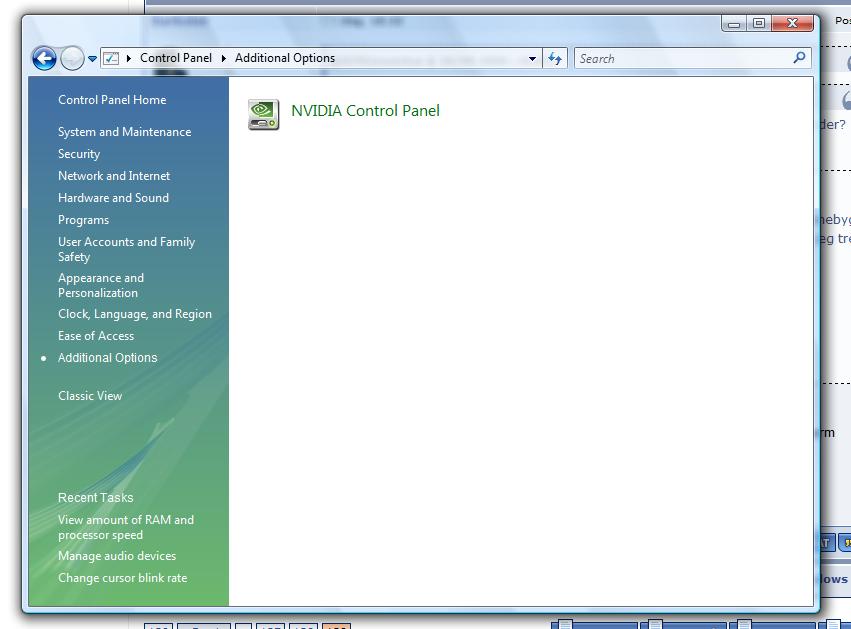Open the Security category
The width and height of the screenshot is (851, 629).
tap(79, 154)
